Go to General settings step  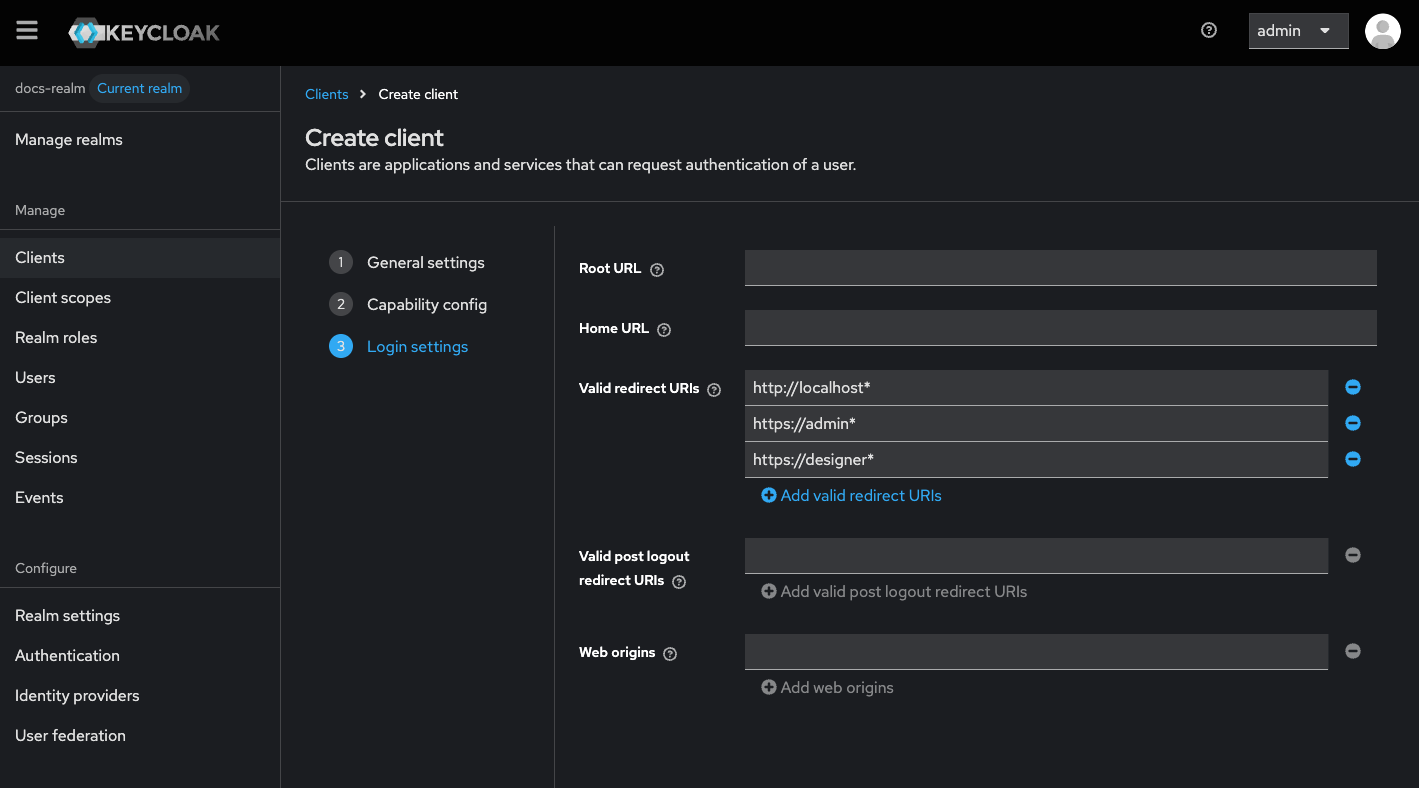point(425,263)
